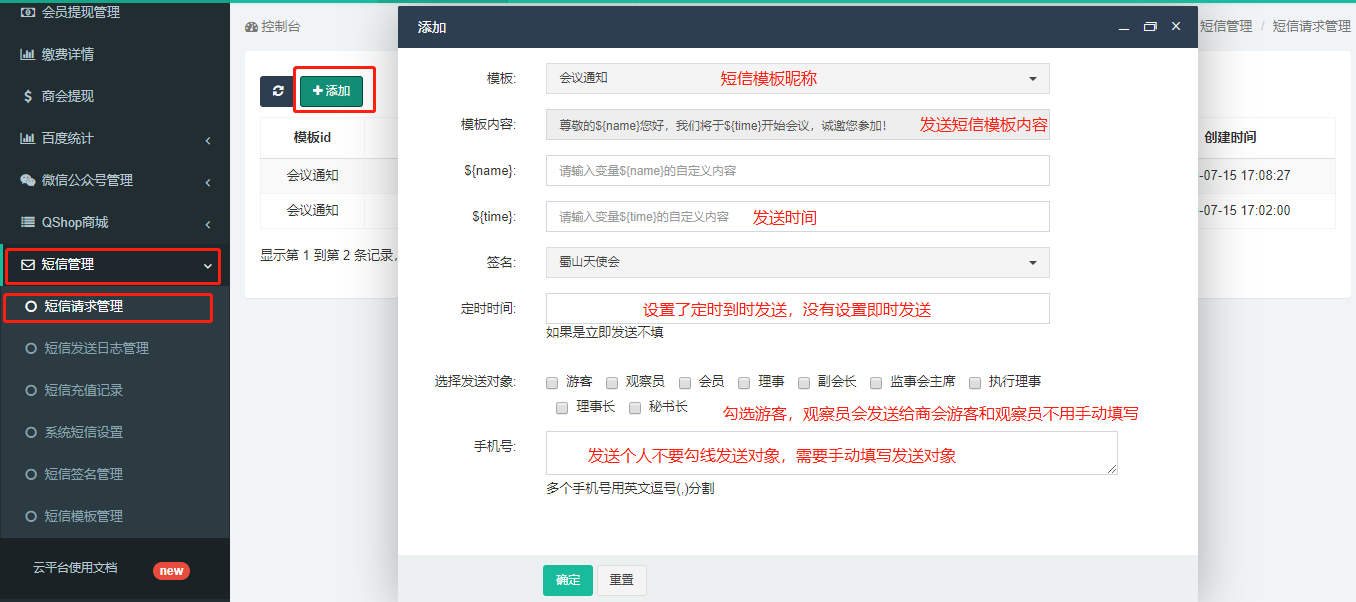Go to 短信发送日志管理 menu item
The width and height of the screenshot is (1356, 602).
(x=96, y=348)
